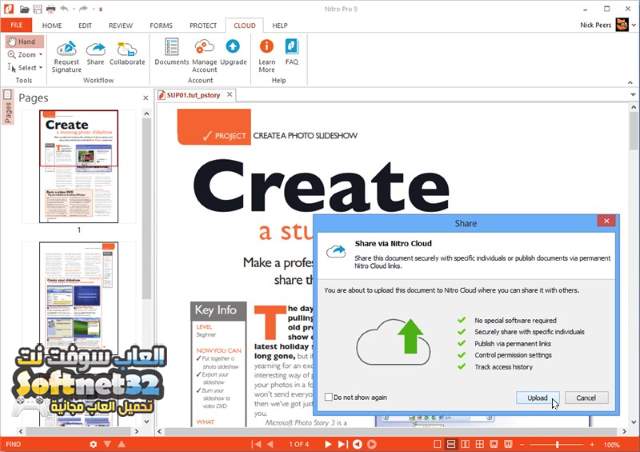Click Cancel in Share dialog
The width and height of the screenshot is (640, 452).
pyautogui.click(x=587, y=398)
